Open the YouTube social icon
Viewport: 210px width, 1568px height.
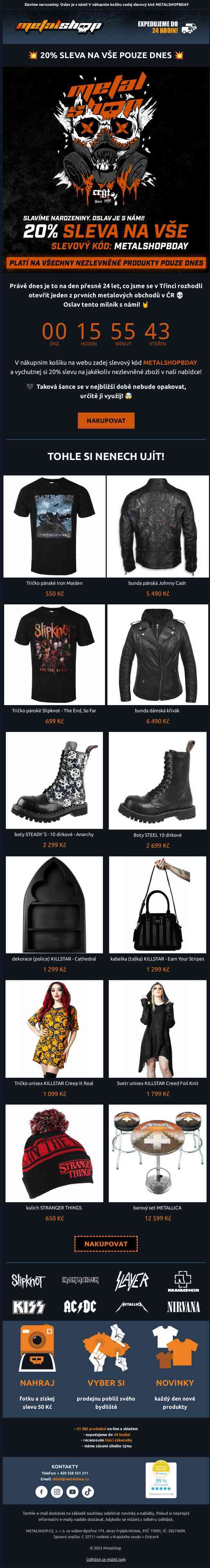tap(72, 1491)
